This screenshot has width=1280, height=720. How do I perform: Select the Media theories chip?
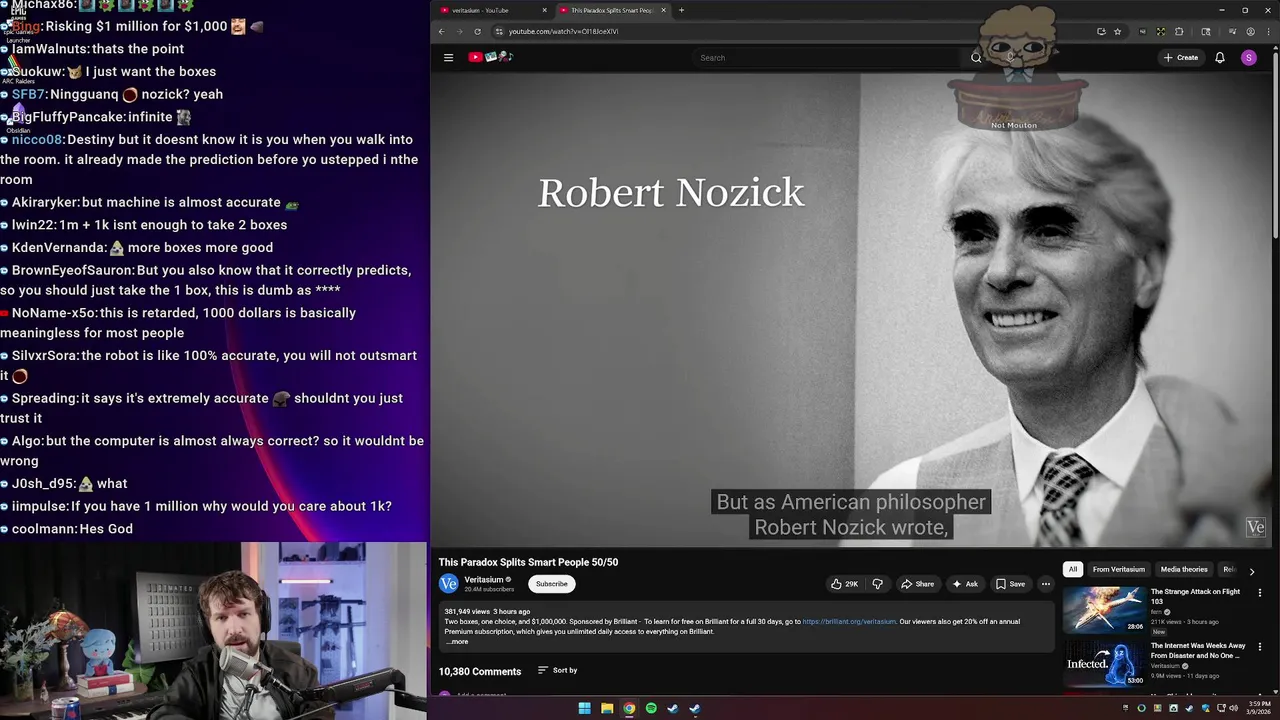click(x=1184, y=569)
